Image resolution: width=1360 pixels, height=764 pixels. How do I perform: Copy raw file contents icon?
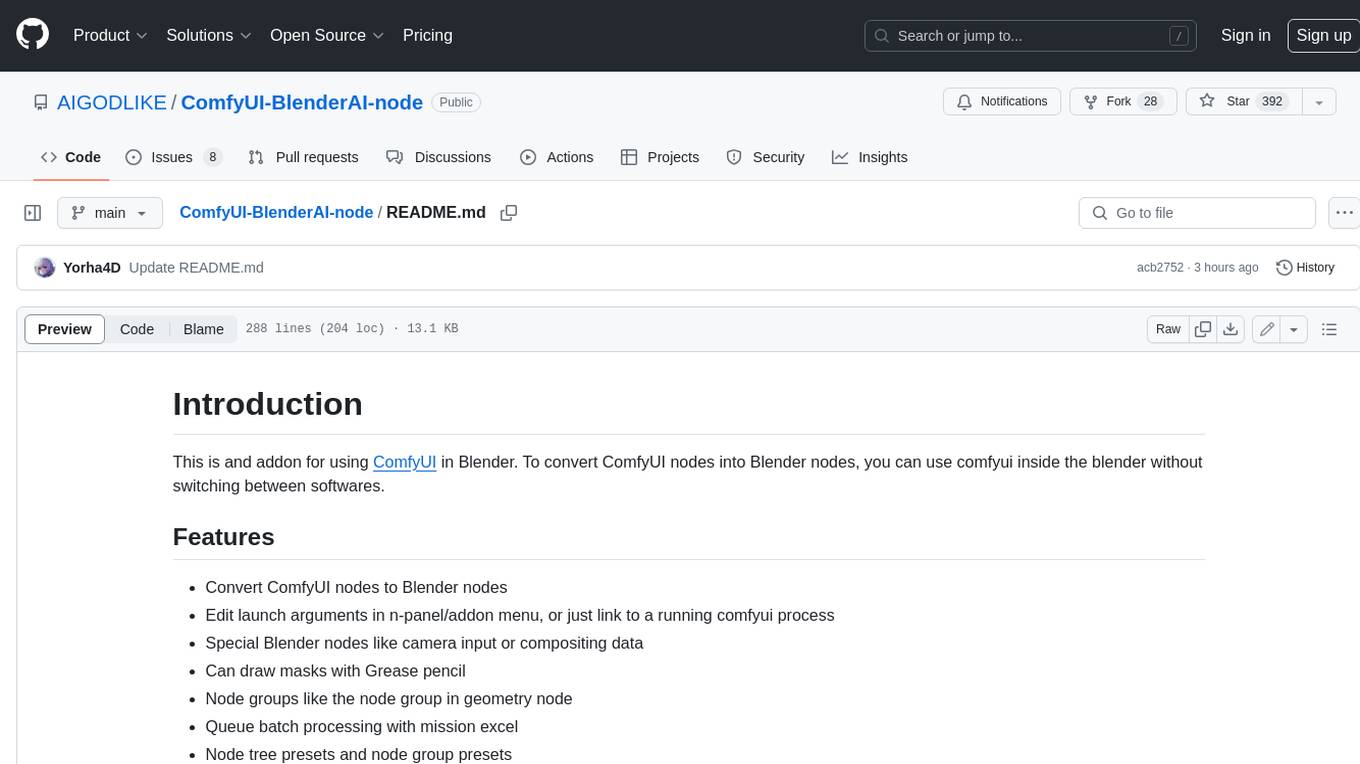pyautogui.click(x=1203, y=329)
